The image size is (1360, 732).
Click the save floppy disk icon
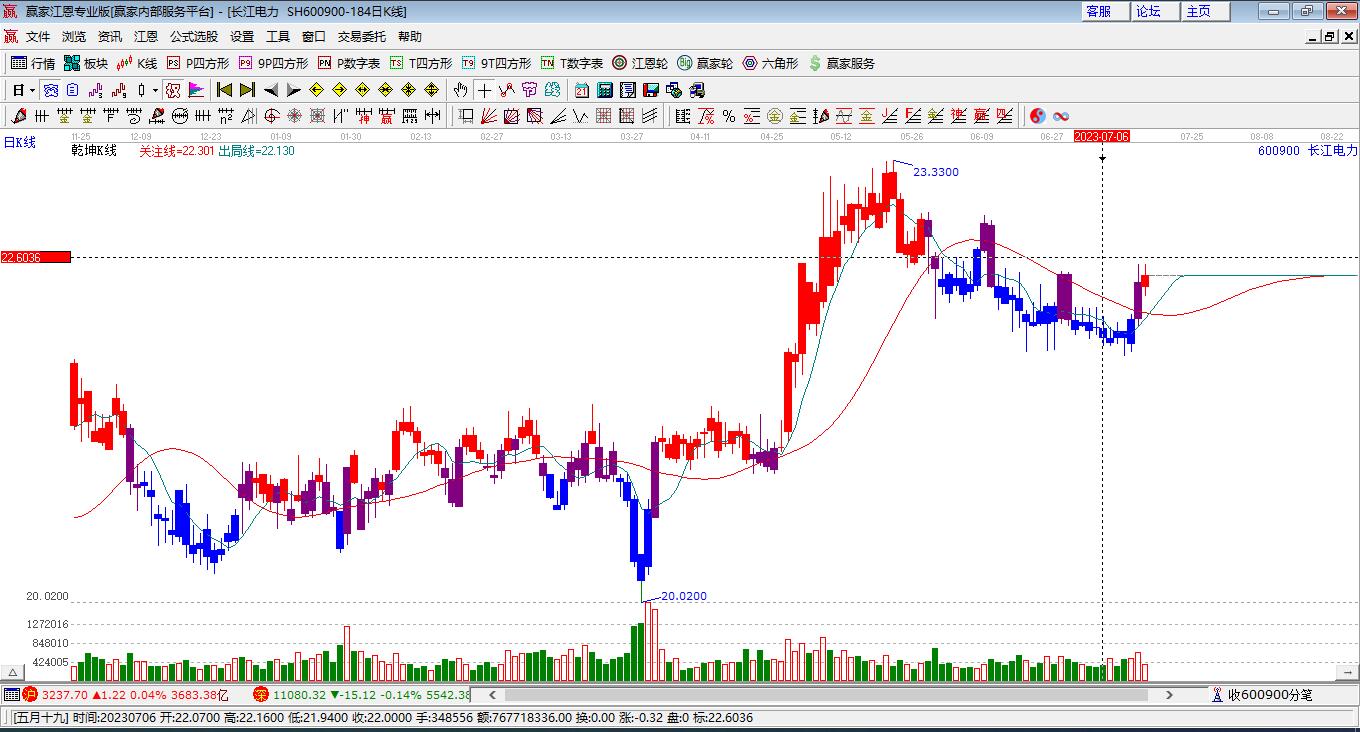(651, 90)
